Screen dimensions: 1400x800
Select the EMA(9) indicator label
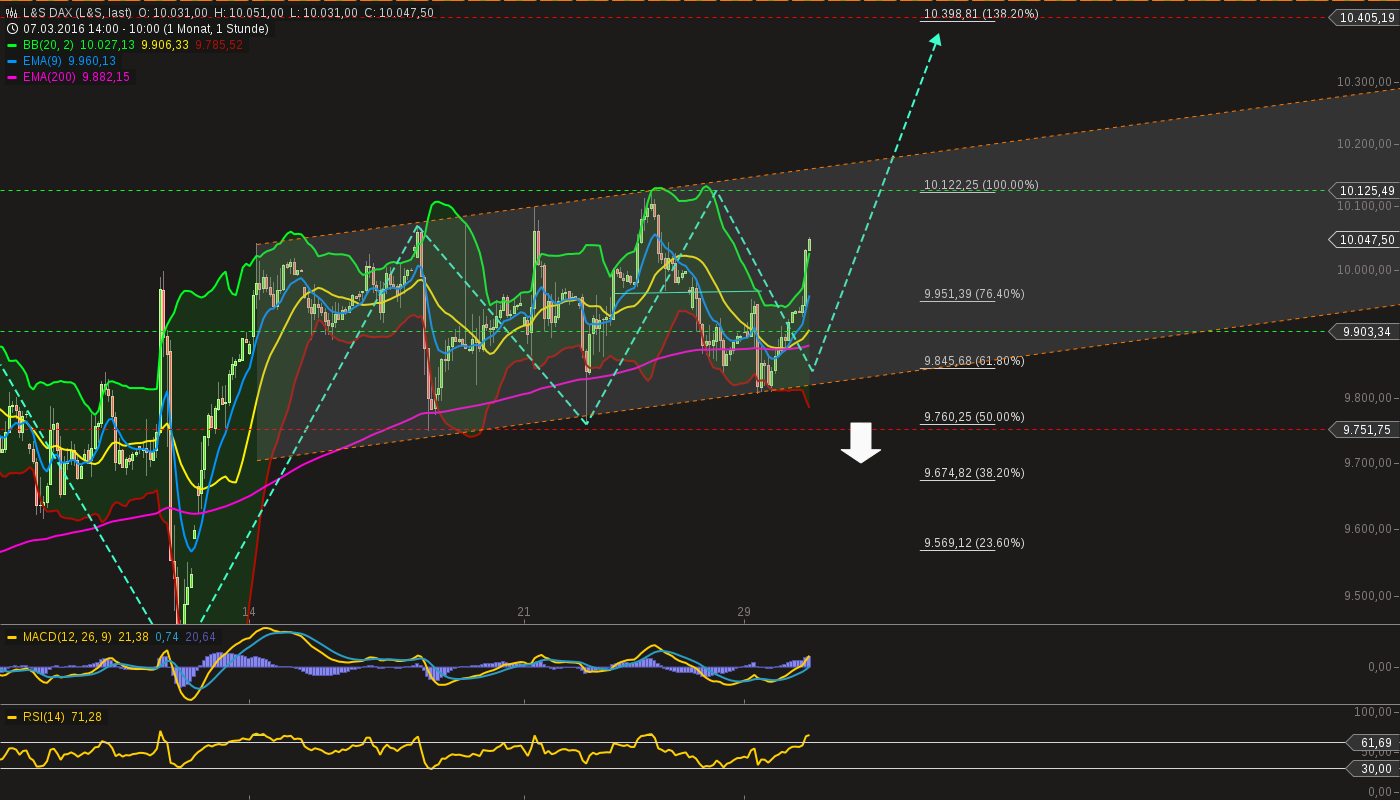point(43,61)
